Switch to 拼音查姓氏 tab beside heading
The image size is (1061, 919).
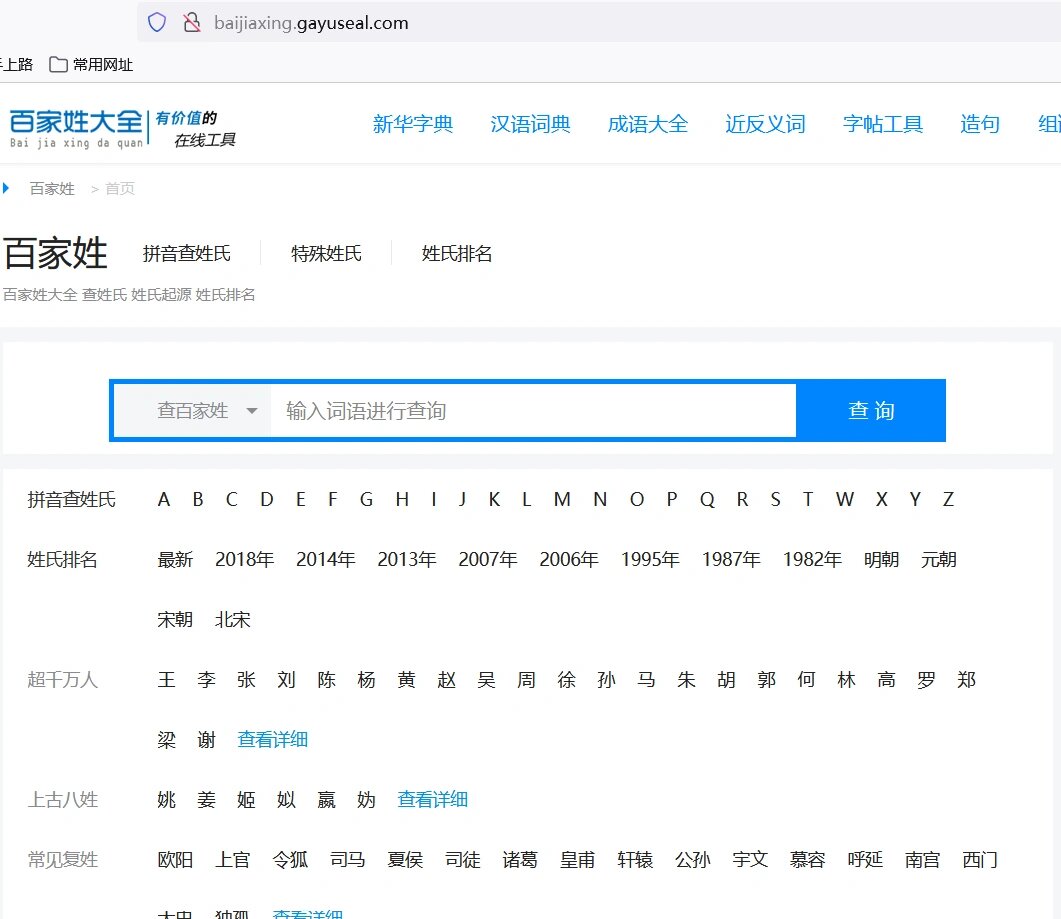[x=187, y=254]
